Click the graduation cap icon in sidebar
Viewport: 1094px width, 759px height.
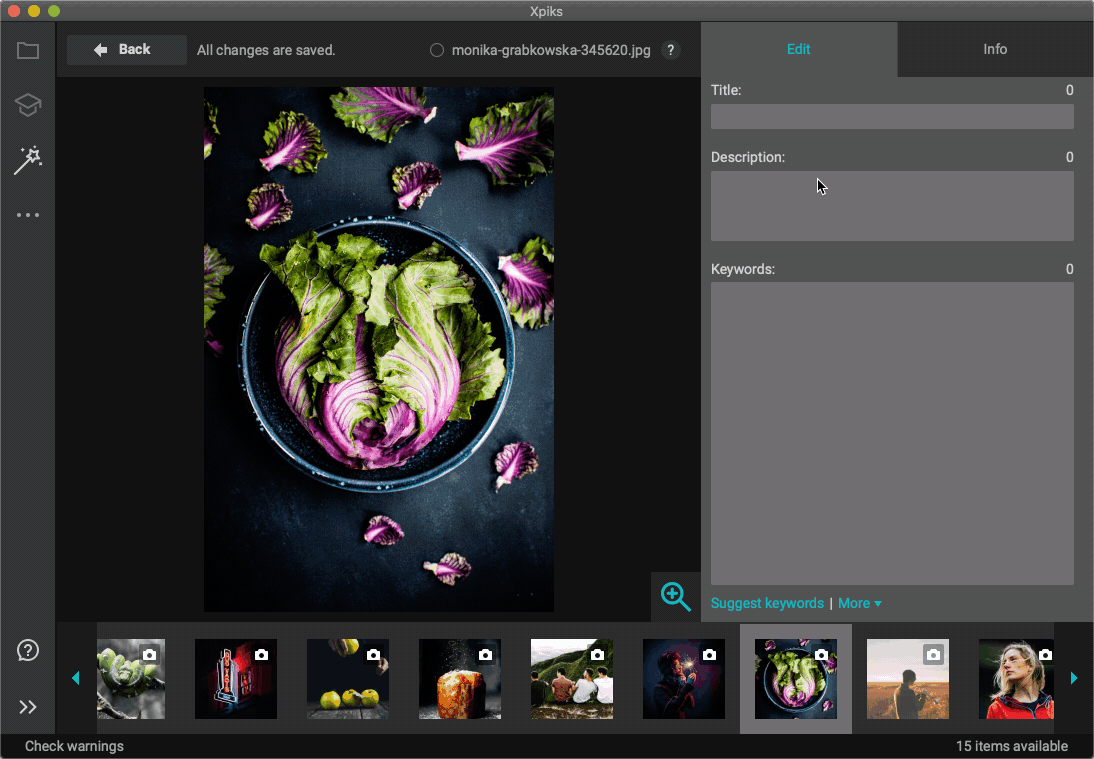coord(28,105)
